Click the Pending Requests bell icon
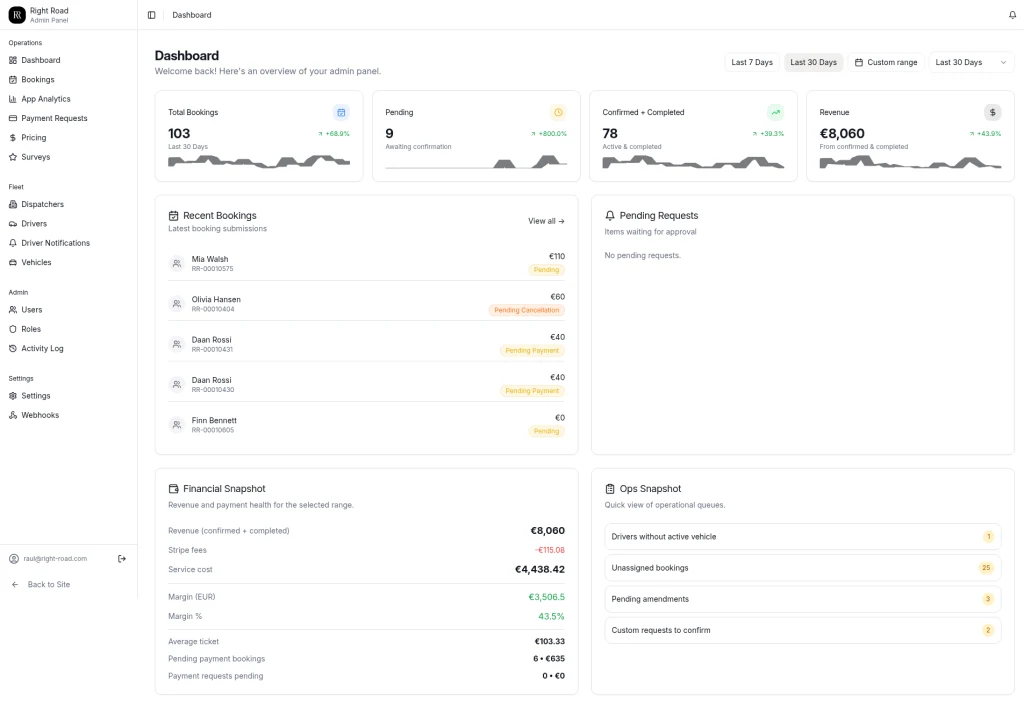This screenshot has width=1024, height=712. 610,216
